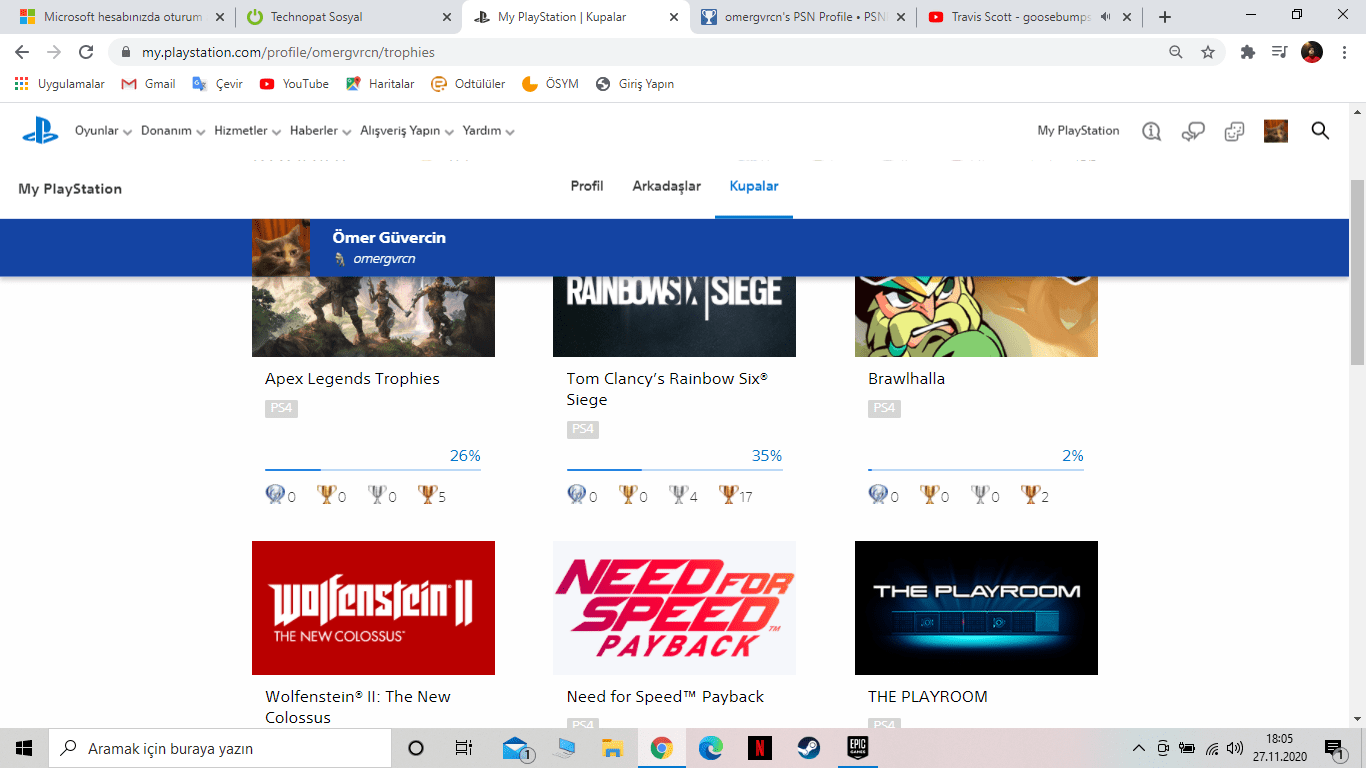Click the Chrome user profile avatar
This screenshot has height=768, width=1366.
click(x=1312, y=52)
